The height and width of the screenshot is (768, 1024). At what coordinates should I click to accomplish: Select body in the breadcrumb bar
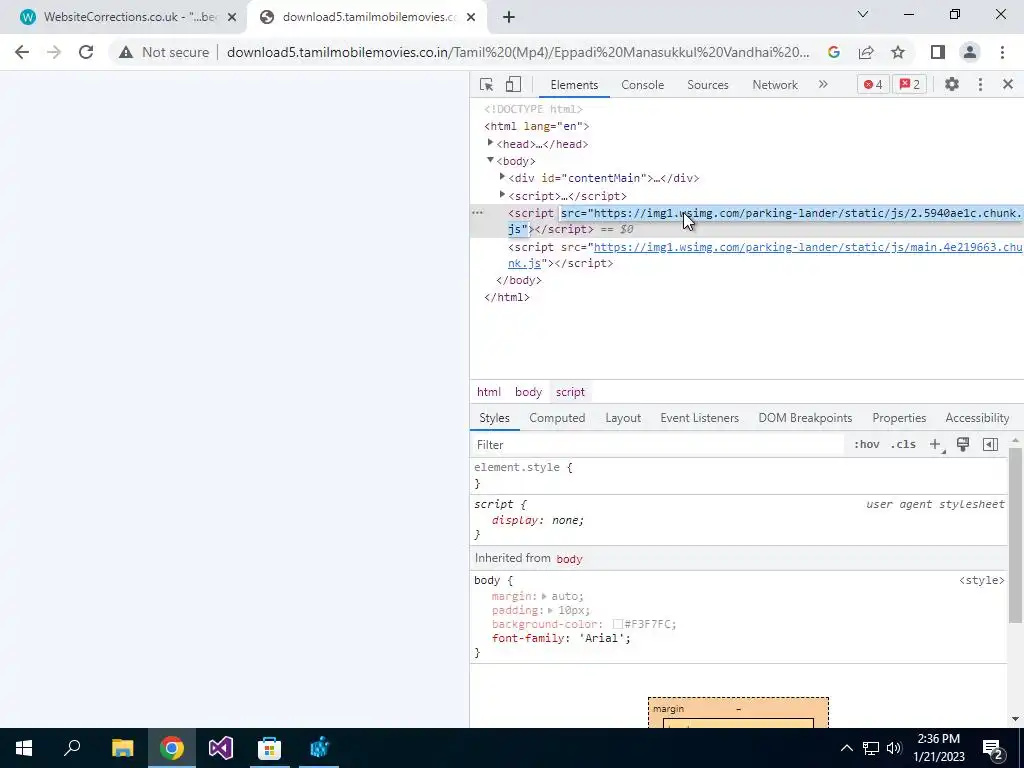pos(528,392)
